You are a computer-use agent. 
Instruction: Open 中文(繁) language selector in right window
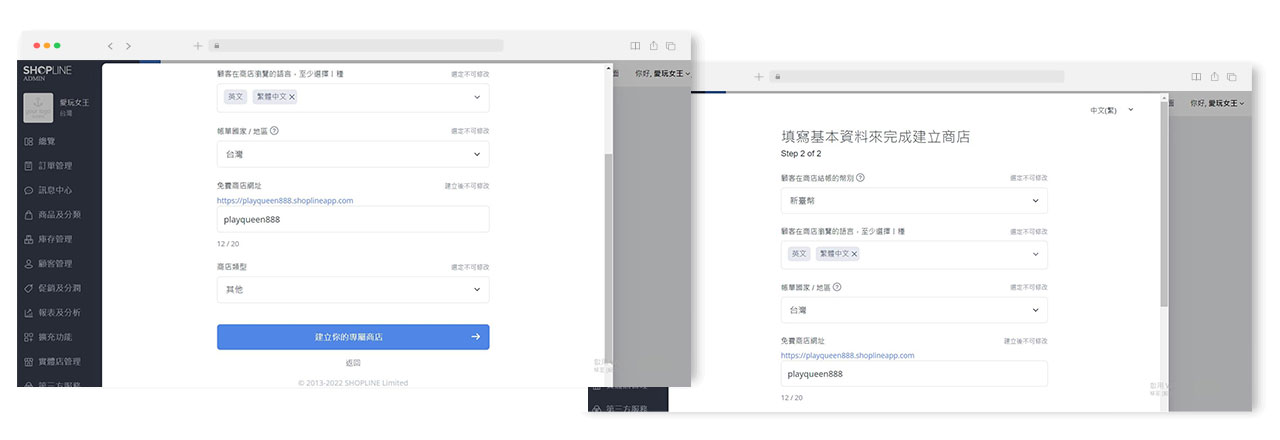1112,110
